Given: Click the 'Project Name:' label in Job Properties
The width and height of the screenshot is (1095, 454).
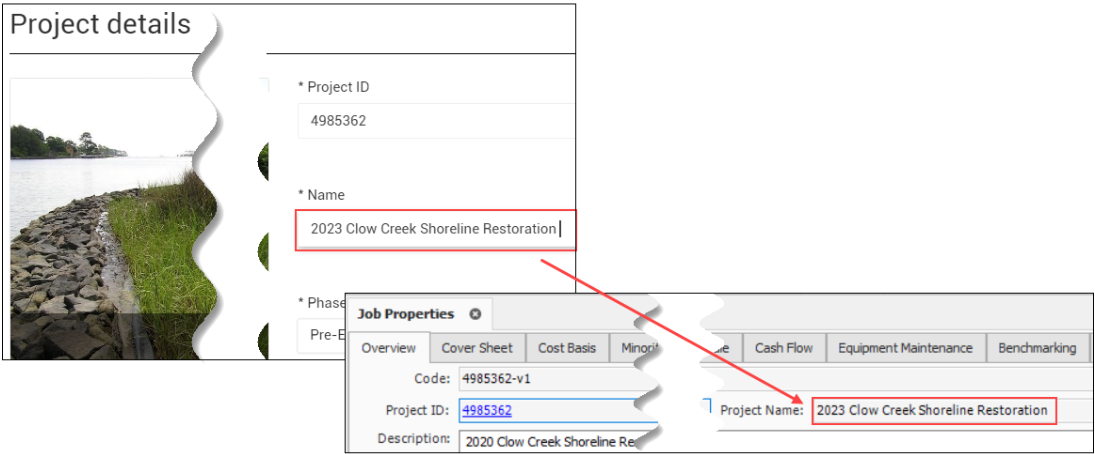Looking at the screenshot, I should [762, 410].
